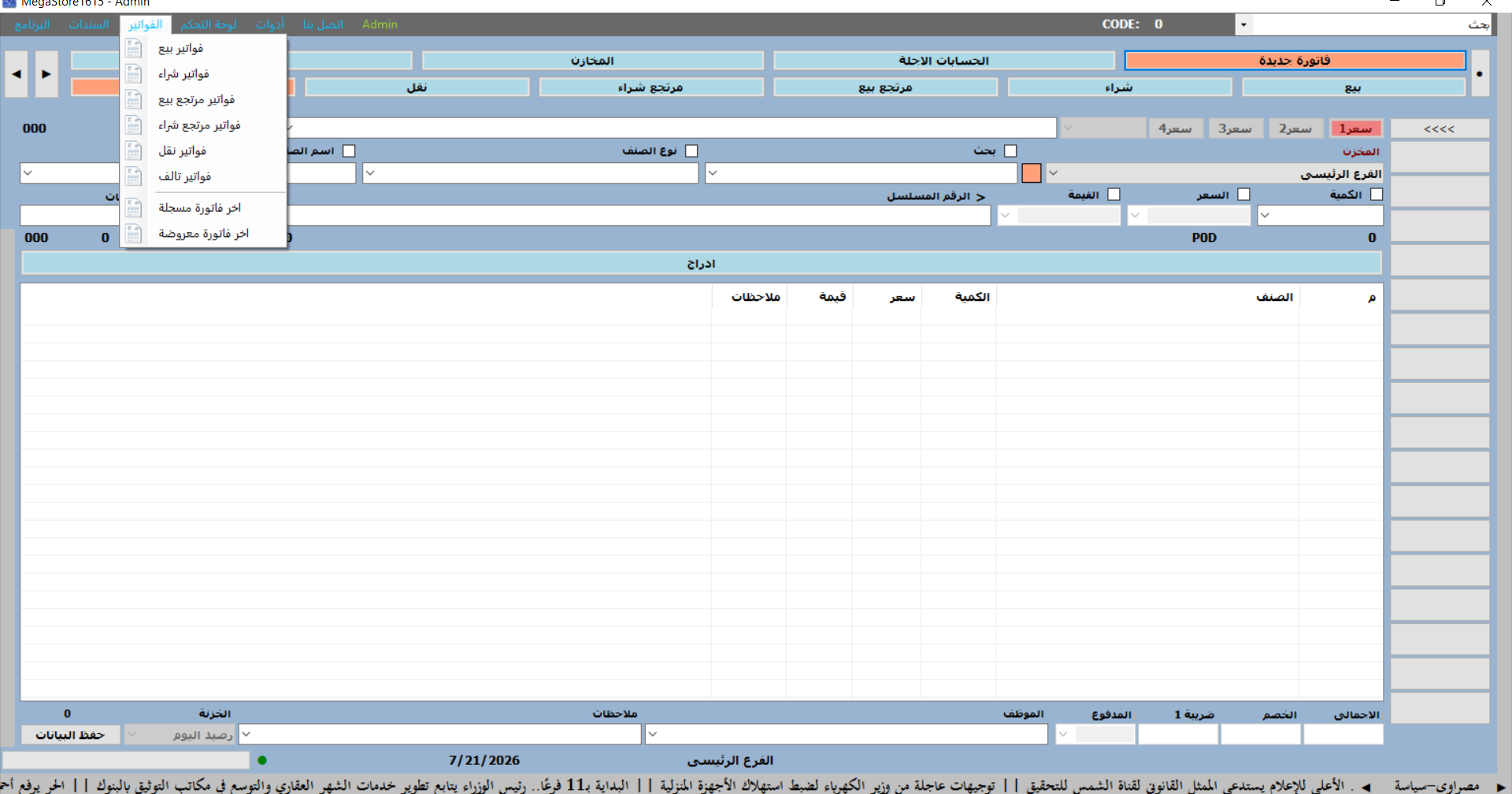
Task: Click the ادراج insert button
Action: 702,264
